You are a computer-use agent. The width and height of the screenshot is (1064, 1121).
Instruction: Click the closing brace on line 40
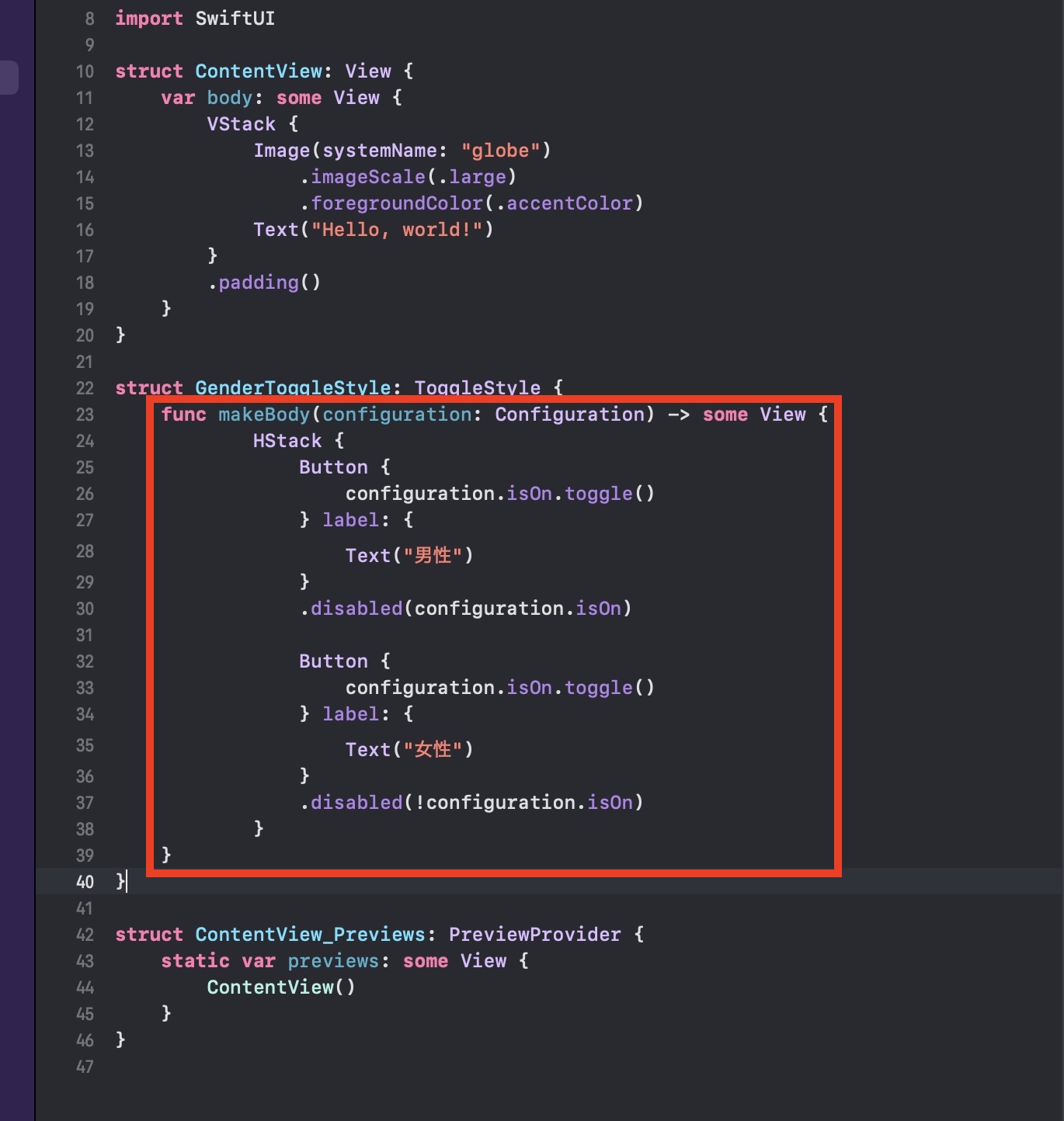120,882
